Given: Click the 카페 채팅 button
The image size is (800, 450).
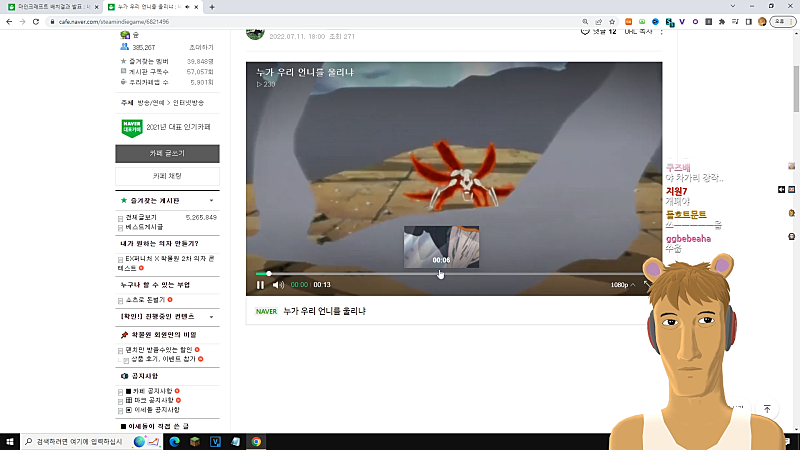Looking at the screenshot, I should 167,176.
